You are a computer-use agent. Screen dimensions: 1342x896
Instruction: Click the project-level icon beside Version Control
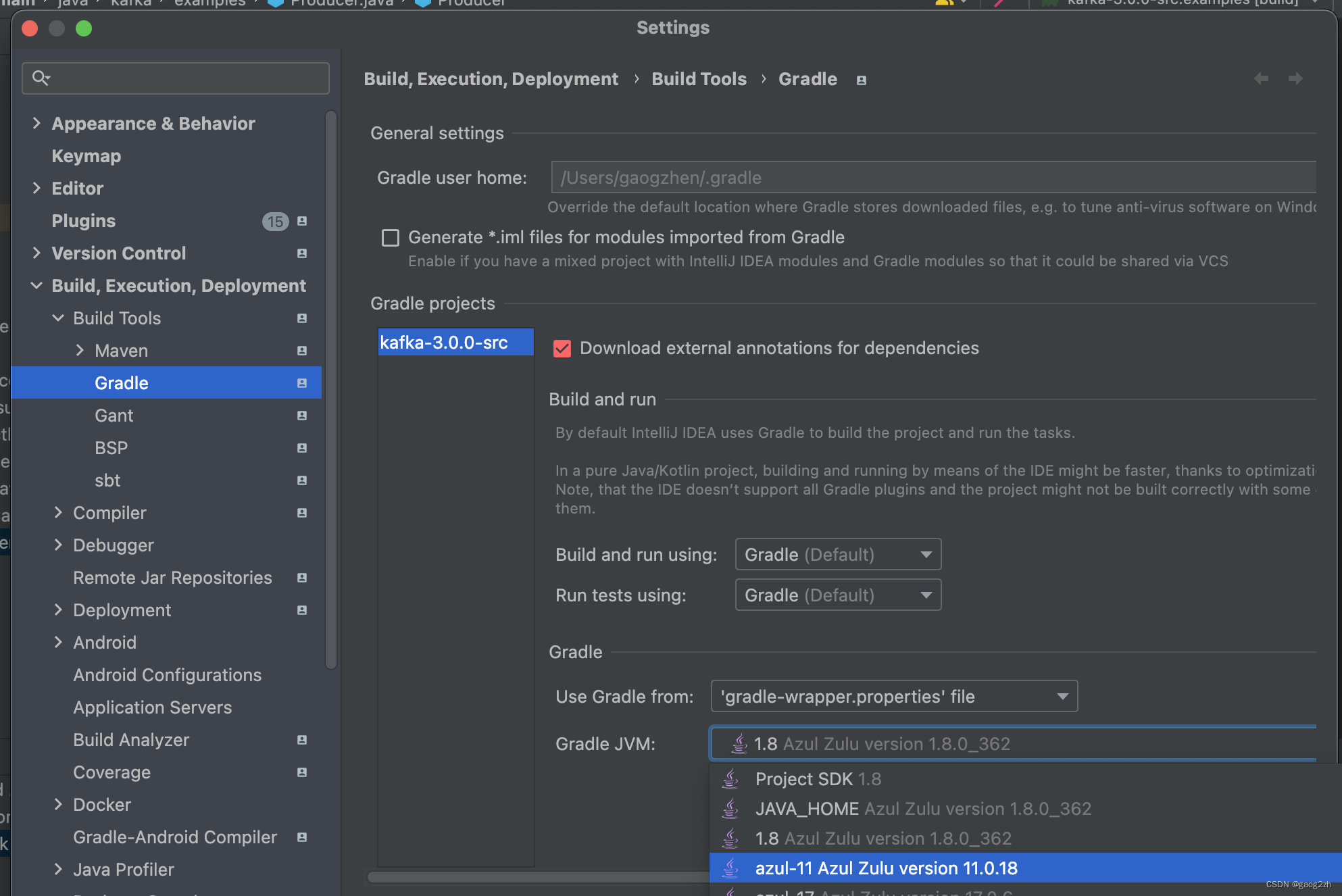pyautogui.click(x=302, y=253)
